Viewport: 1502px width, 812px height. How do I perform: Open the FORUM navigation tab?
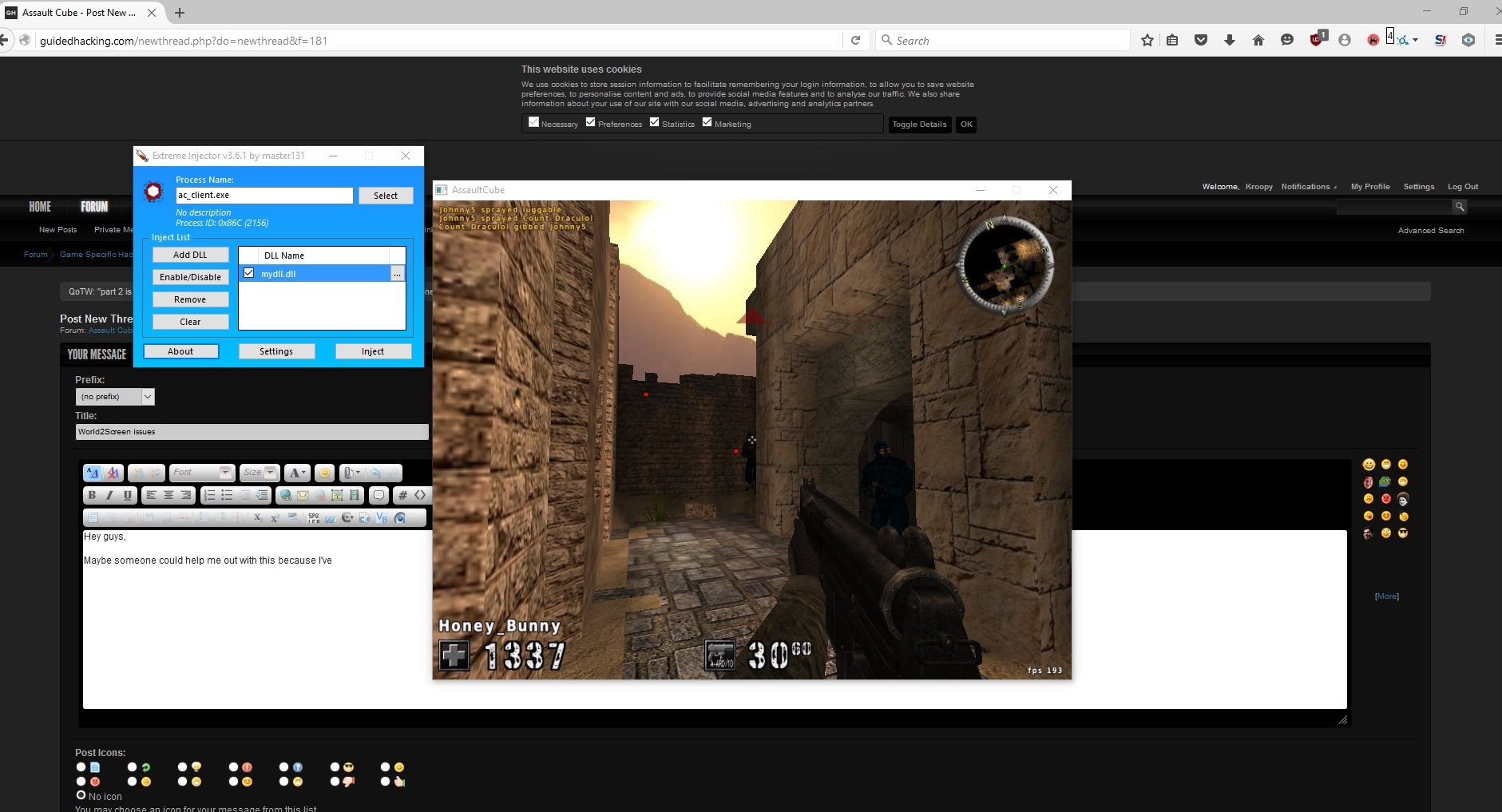[x=94, y=207]
